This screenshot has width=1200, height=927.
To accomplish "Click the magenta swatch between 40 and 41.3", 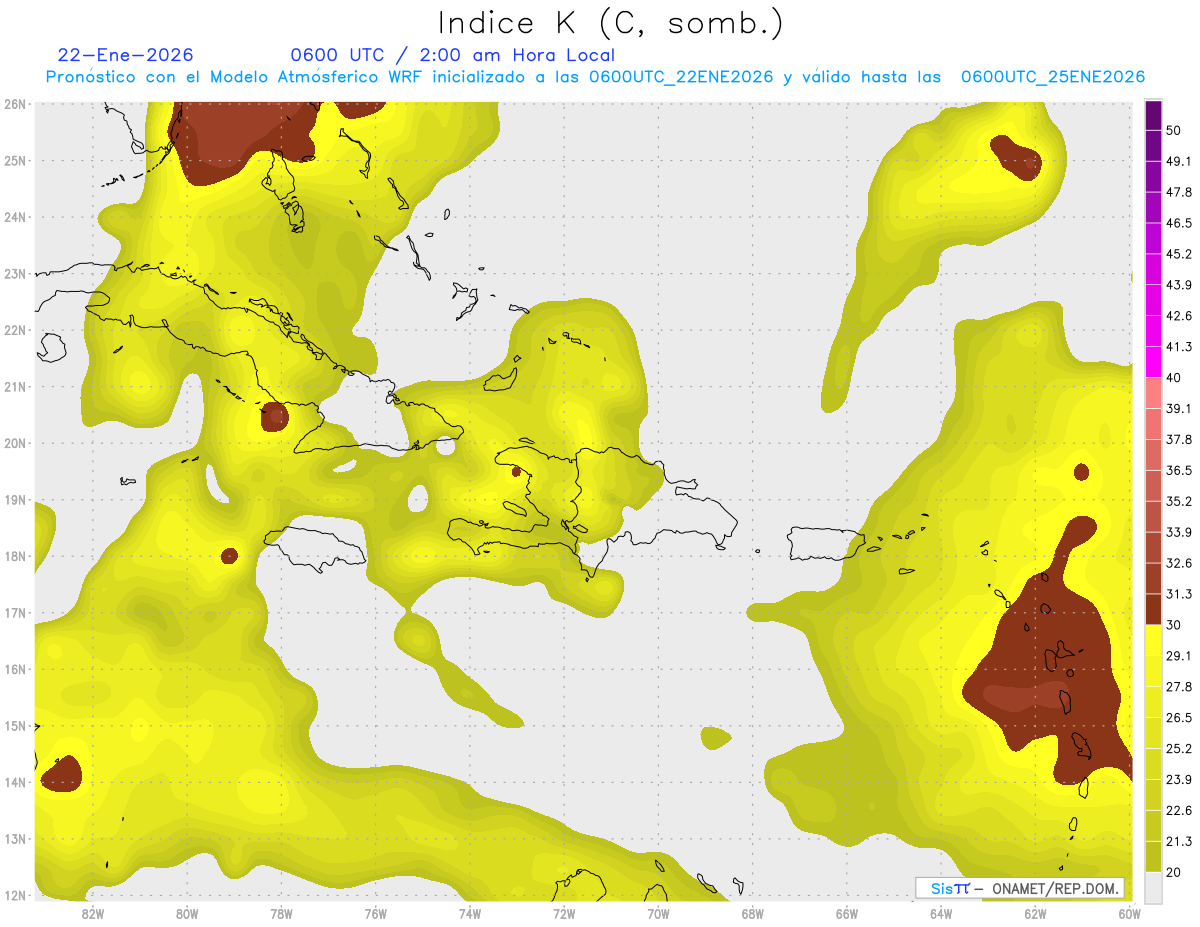I will pyautogui.click(x=1153, y=362).
